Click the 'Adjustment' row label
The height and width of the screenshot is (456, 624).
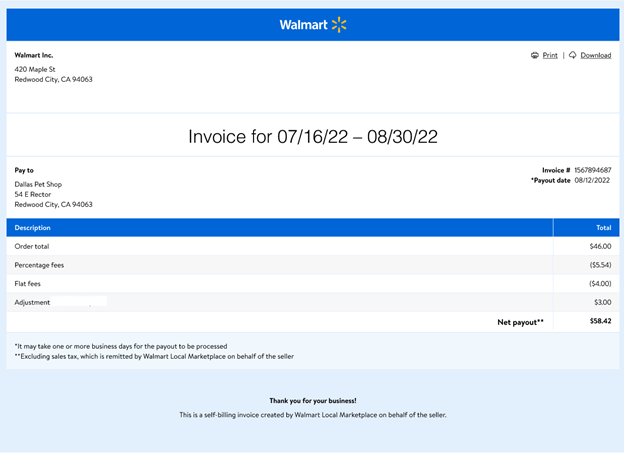click(x=32, y=302)
